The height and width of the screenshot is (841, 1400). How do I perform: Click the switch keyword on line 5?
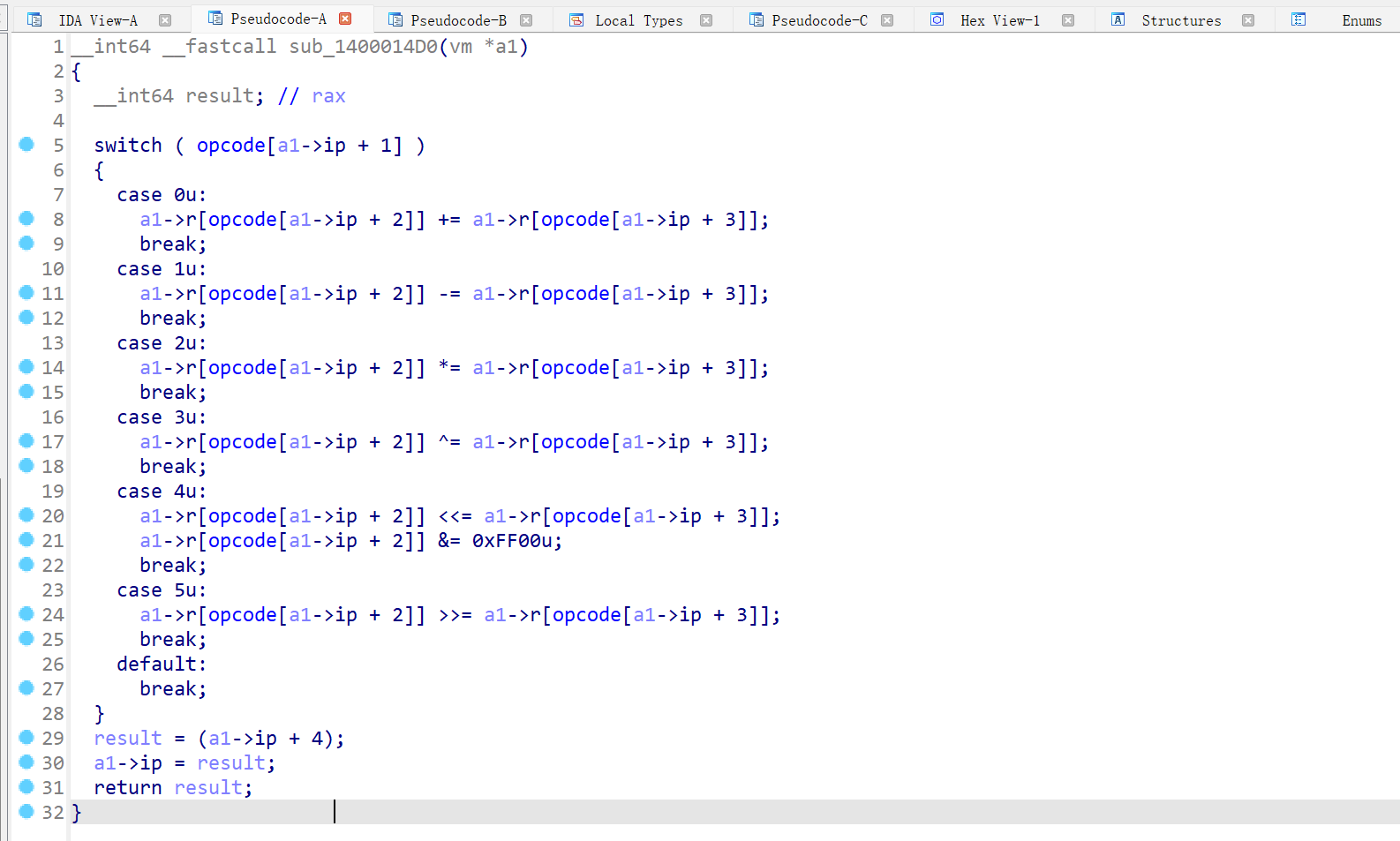pos(128,145)
